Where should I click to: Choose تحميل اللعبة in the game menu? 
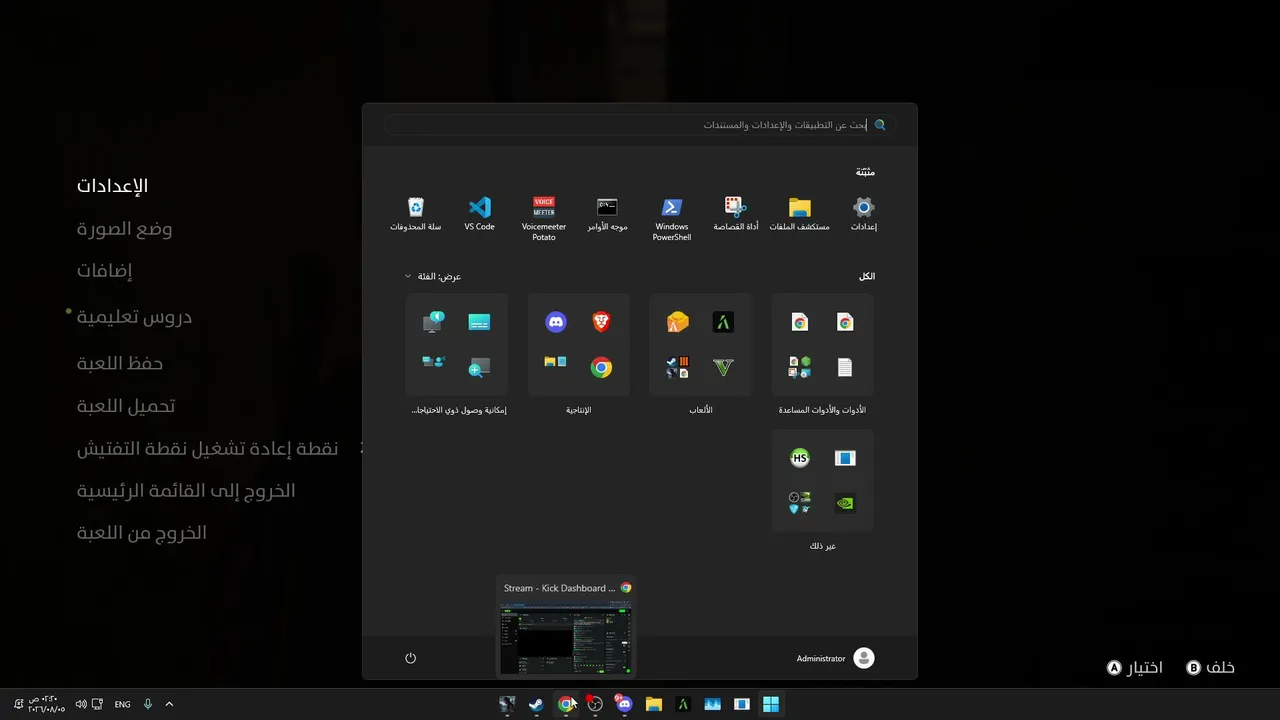126,406
